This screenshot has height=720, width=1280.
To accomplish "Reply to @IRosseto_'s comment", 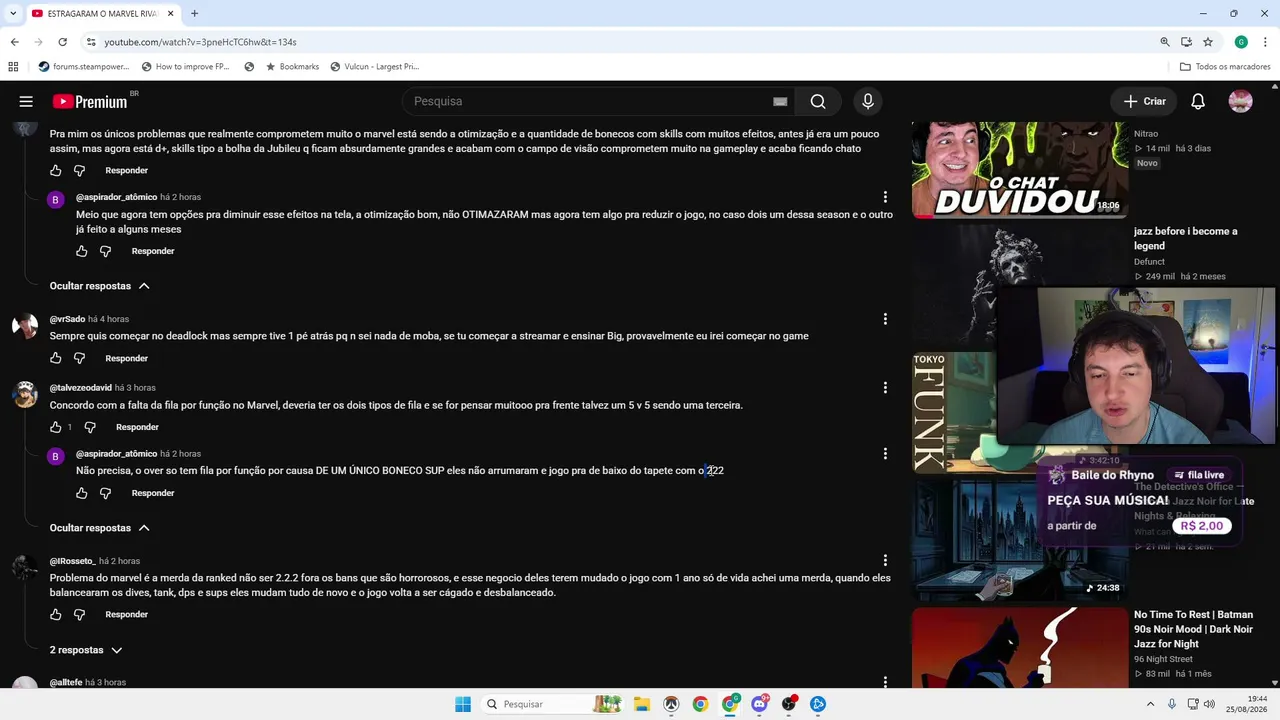I will [x=127, y=615].
